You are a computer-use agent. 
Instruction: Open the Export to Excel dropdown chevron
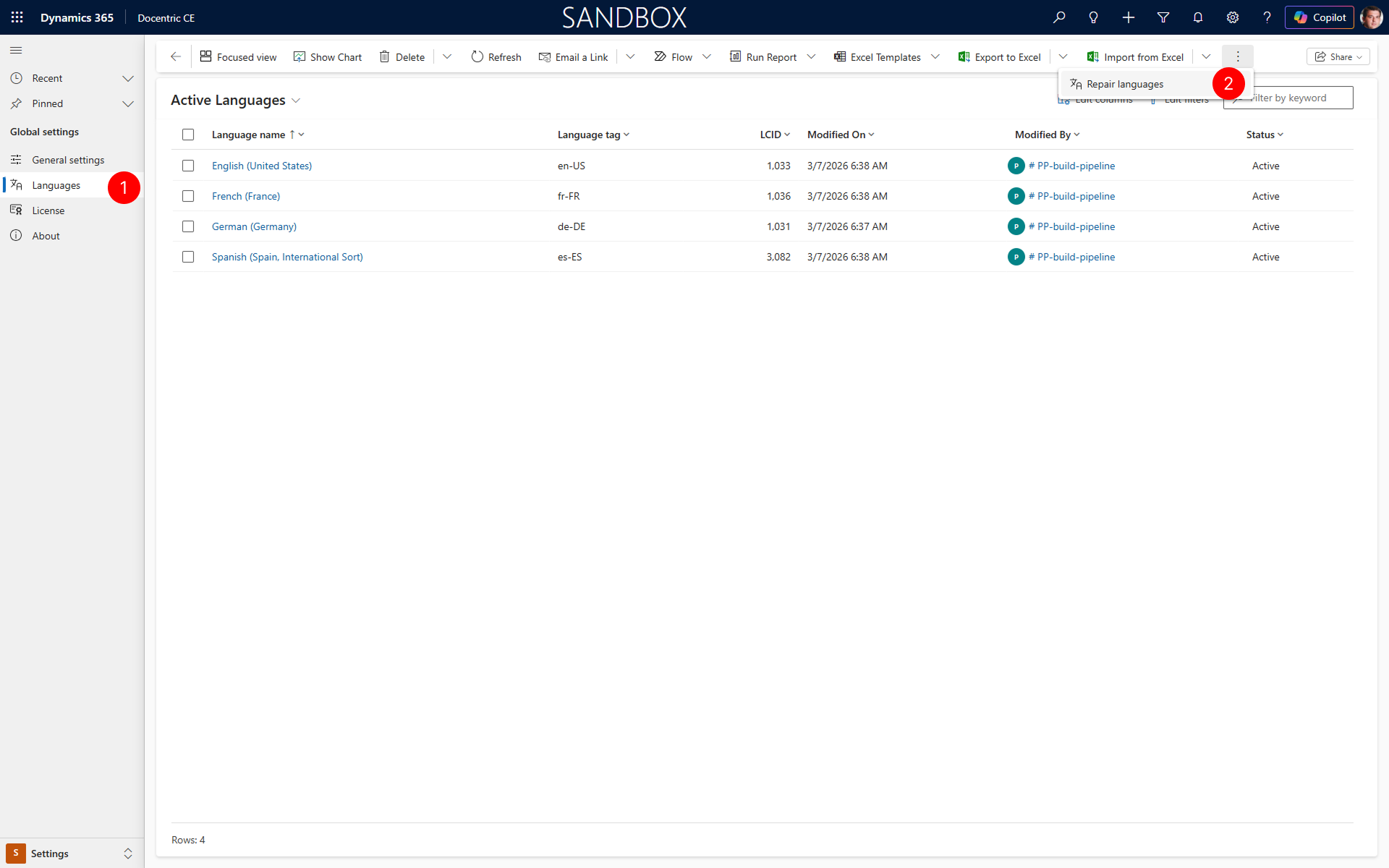click(1063, 56)
